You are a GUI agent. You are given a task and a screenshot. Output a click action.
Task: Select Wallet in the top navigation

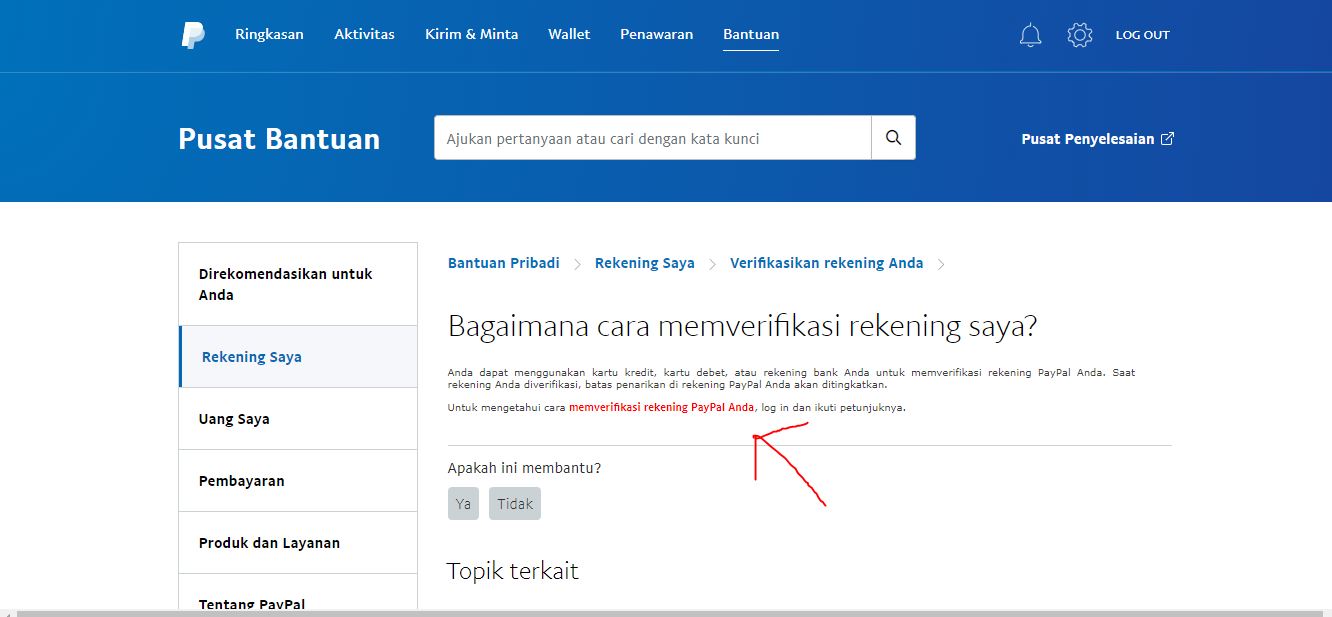(569, 34)
